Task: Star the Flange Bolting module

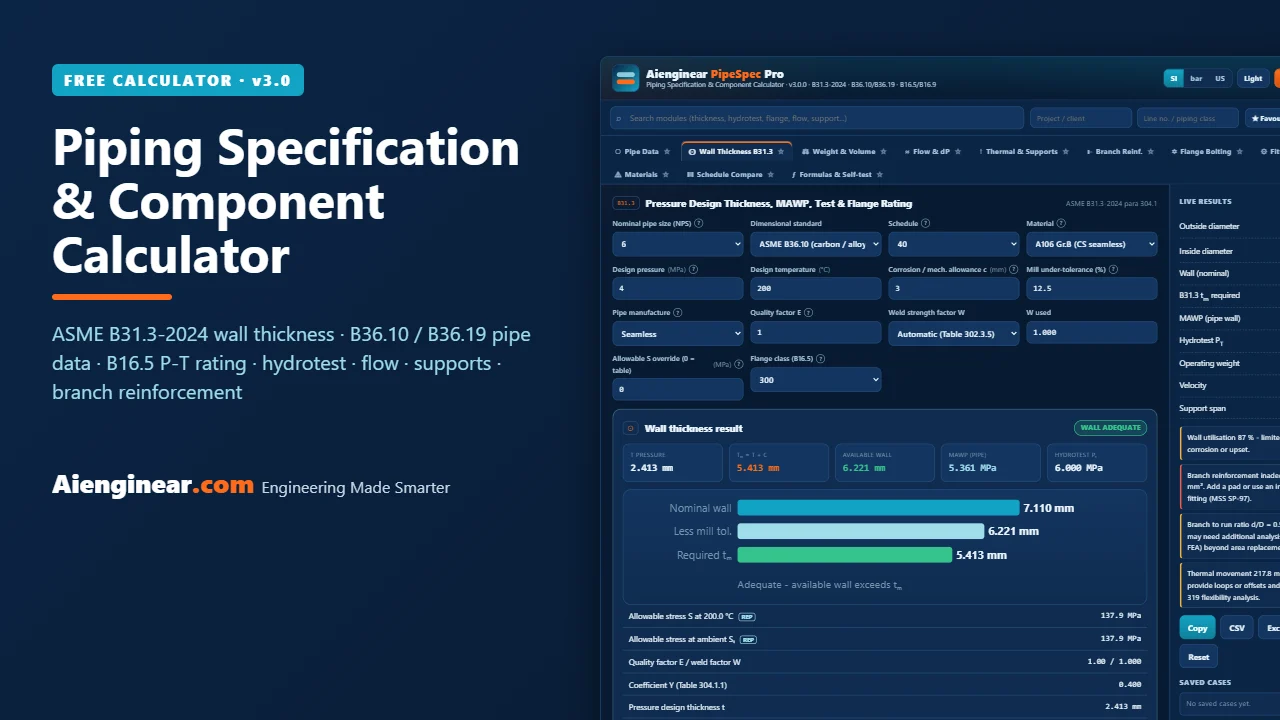Action: 1240,152
